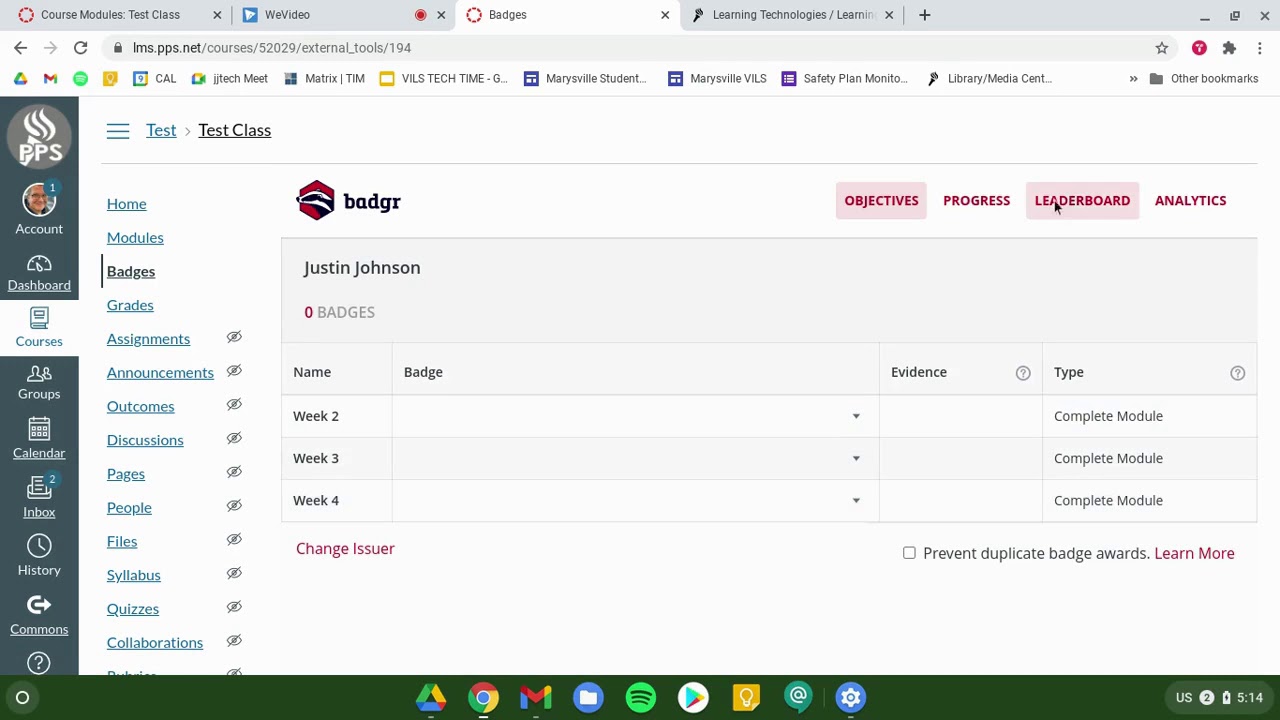Click Learn More link
This screenshot has width=1280, height=720.
[1194, 553]
